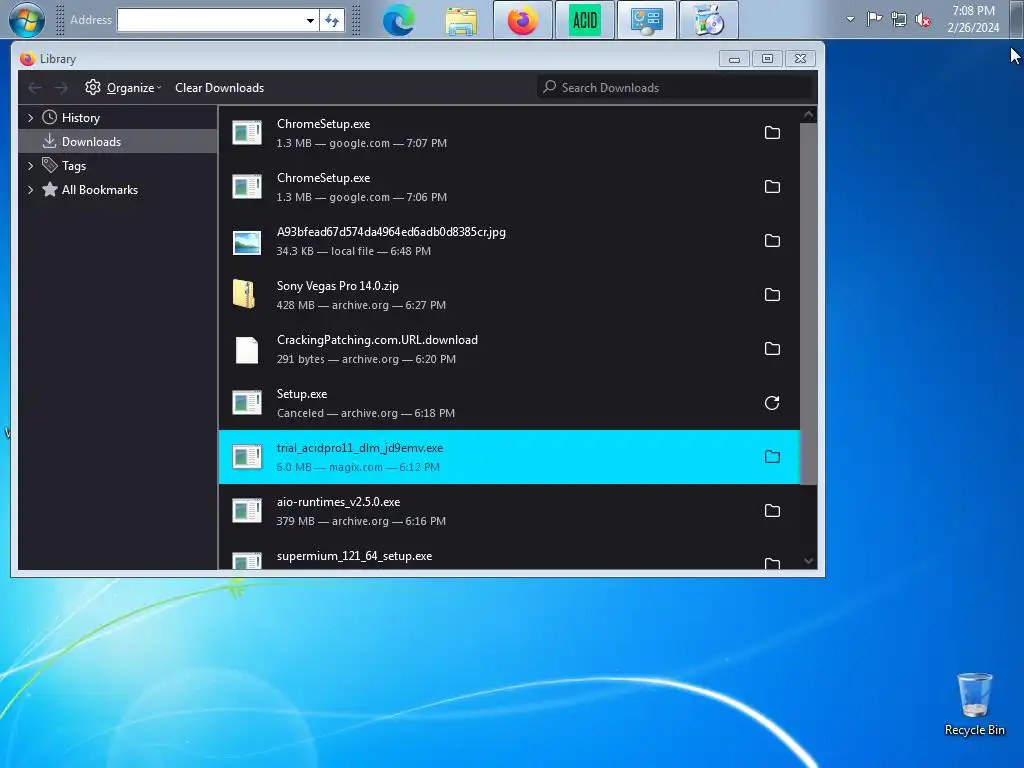Expand the All Bookmarks tree node

click(30, 190)
